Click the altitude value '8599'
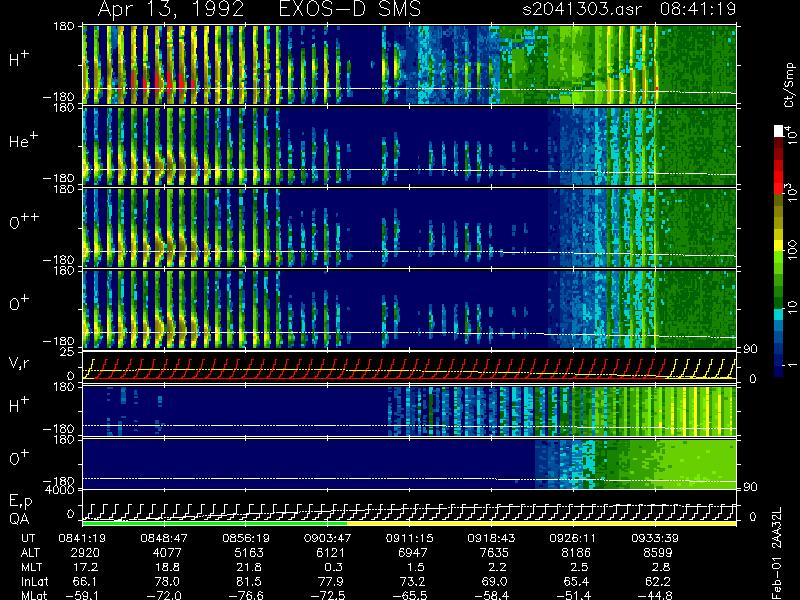Screen dimensions: 800x600 (x=658, y=553)
